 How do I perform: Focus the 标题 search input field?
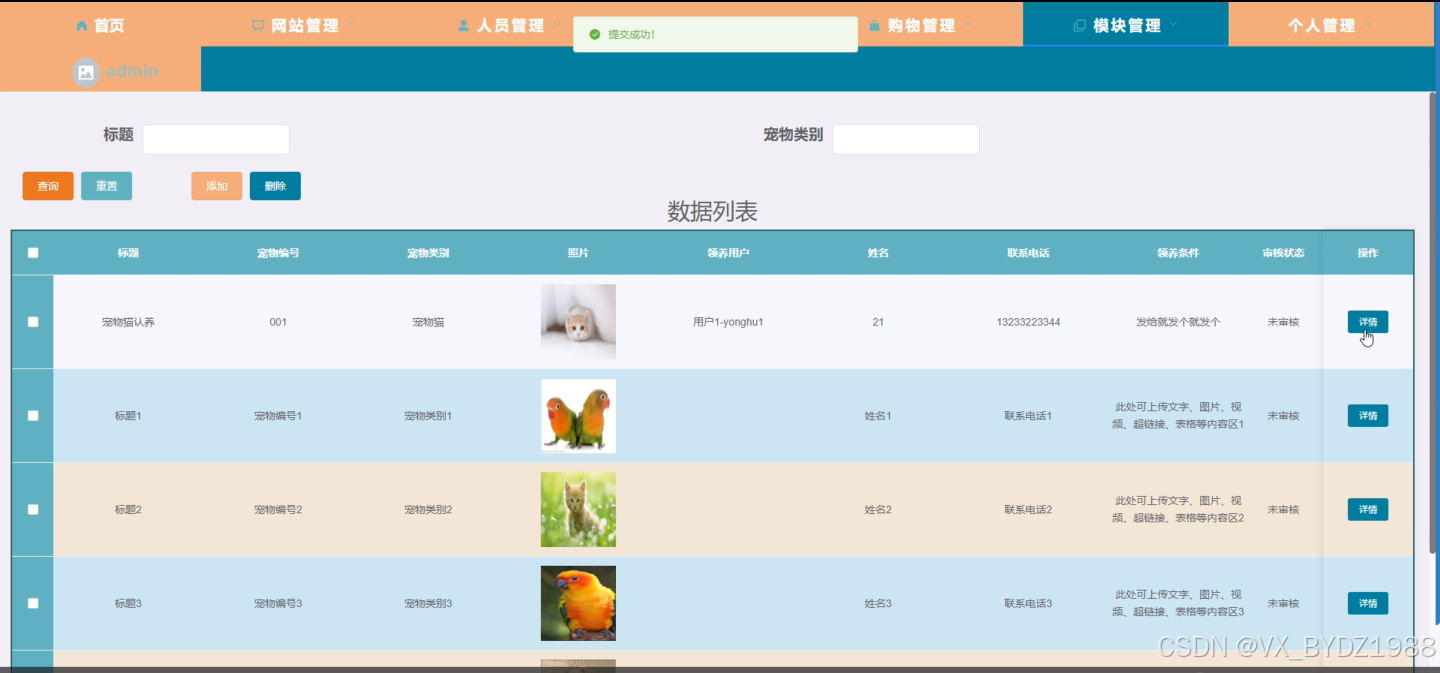point(216,139)
